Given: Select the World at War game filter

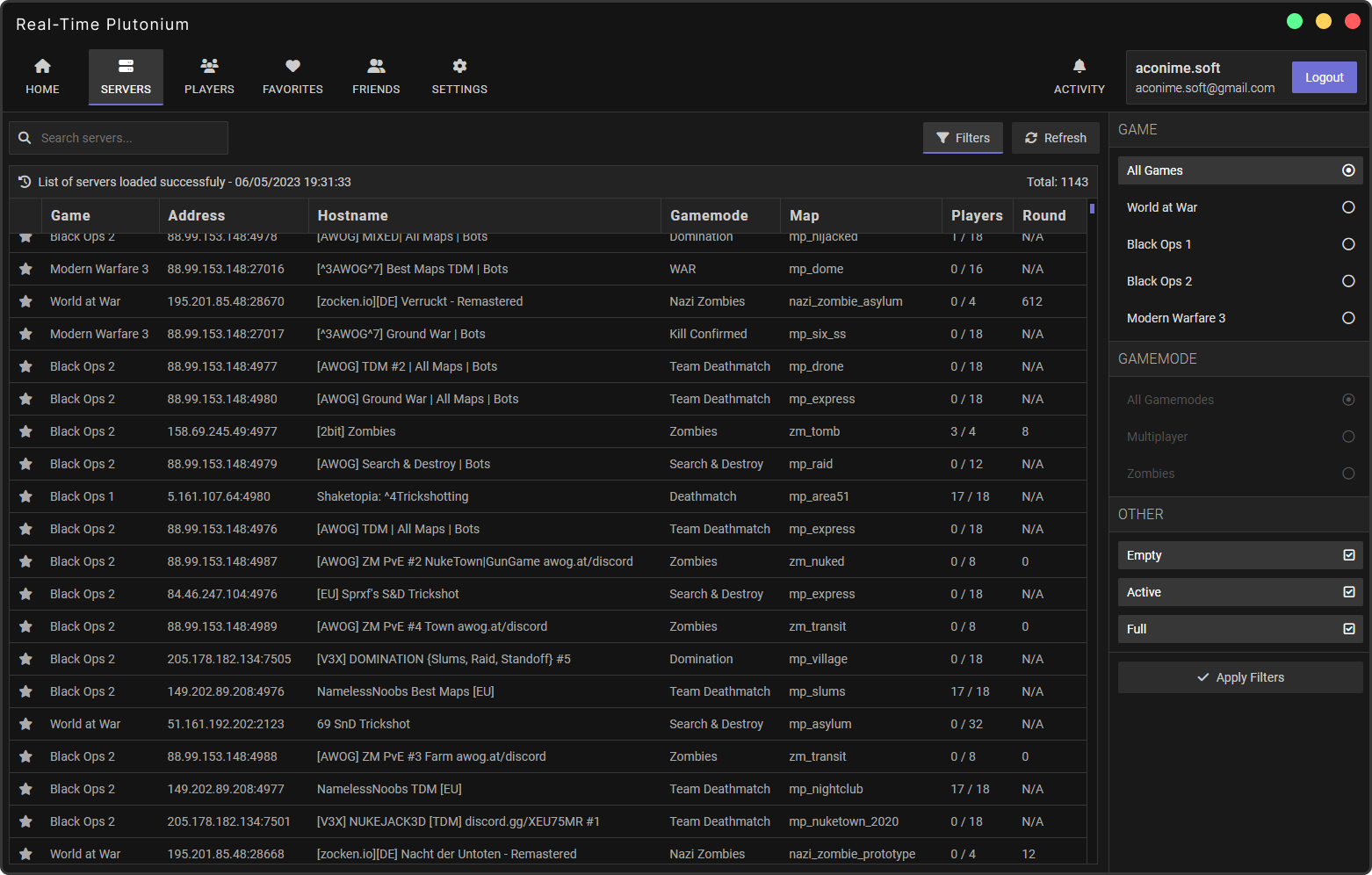Looking at the screenshot, I should point(1347,207).
